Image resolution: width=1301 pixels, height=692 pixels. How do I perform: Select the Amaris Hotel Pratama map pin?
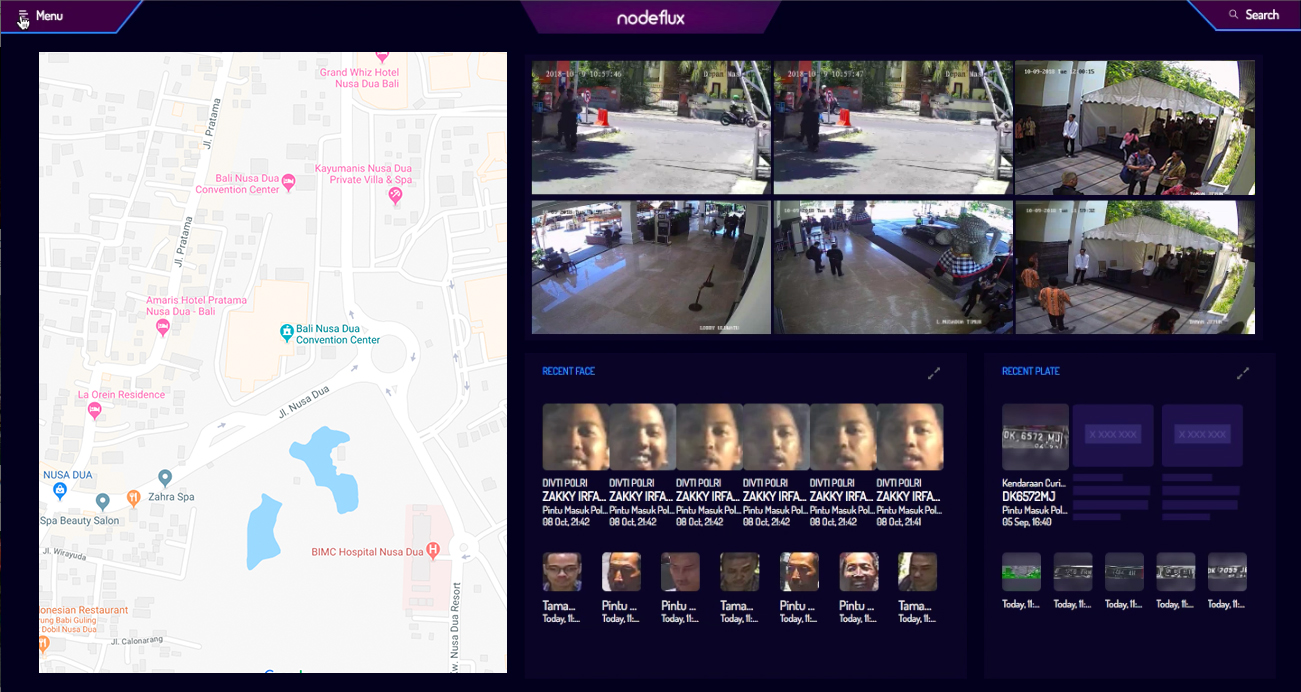pyautogui.click(x=163, y=328)
